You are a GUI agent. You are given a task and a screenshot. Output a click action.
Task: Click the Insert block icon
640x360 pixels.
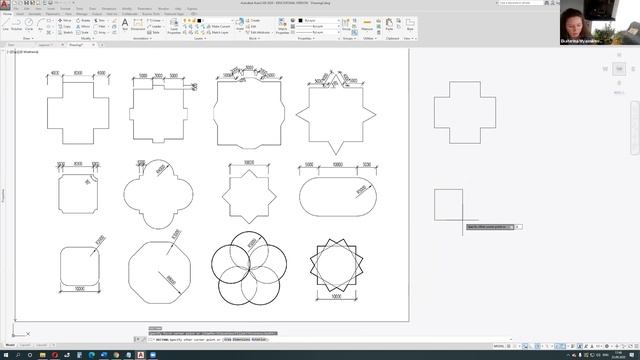click(240, 24)
